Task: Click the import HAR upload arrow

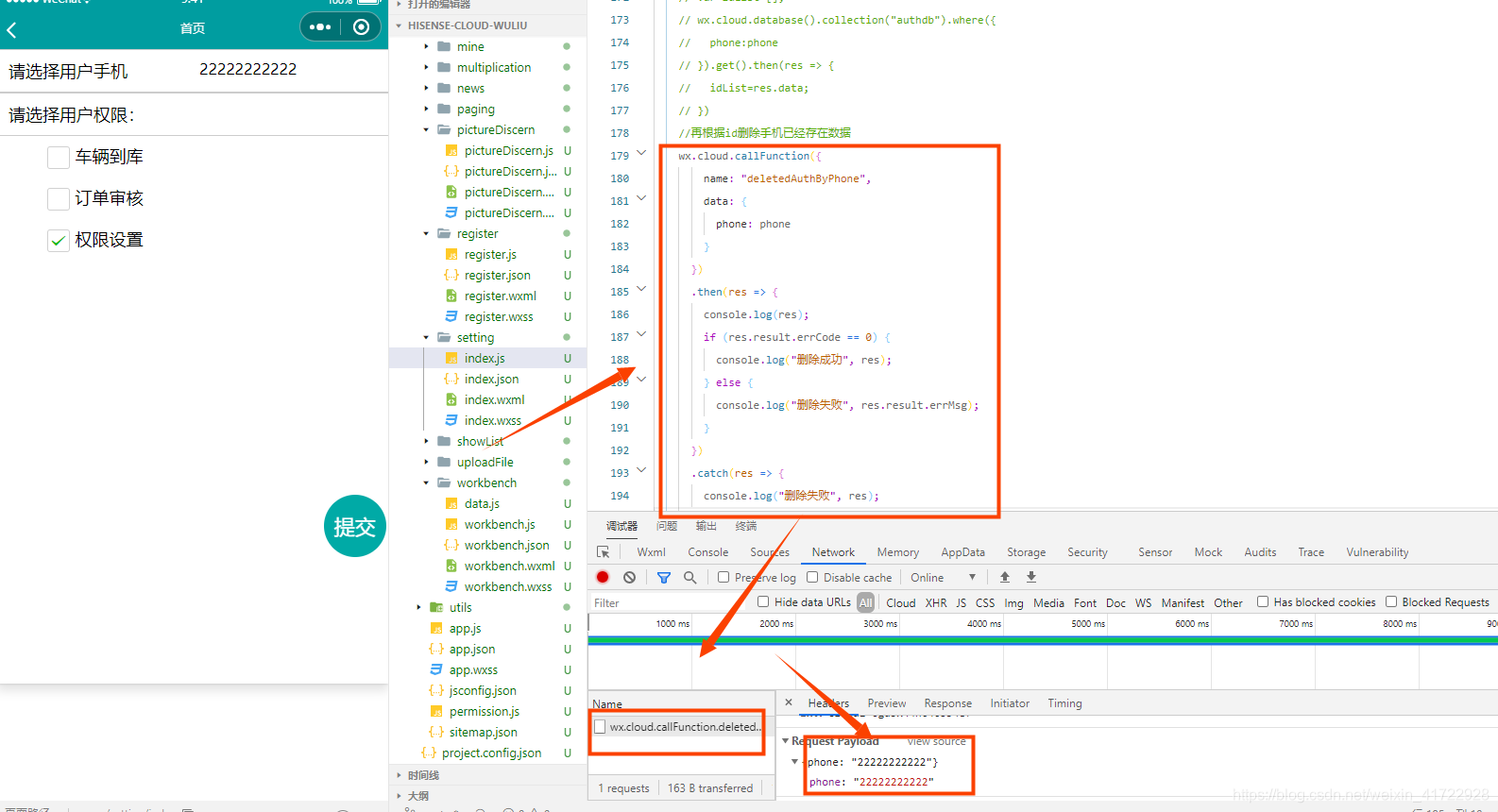Action: [1005, 577]
